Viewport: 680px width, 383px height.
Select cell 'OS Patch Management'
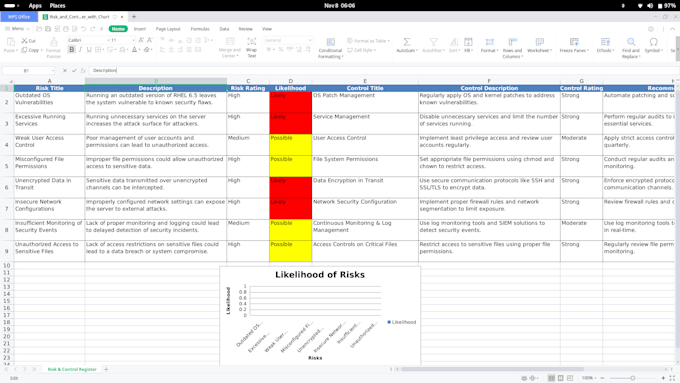point(365,102)
